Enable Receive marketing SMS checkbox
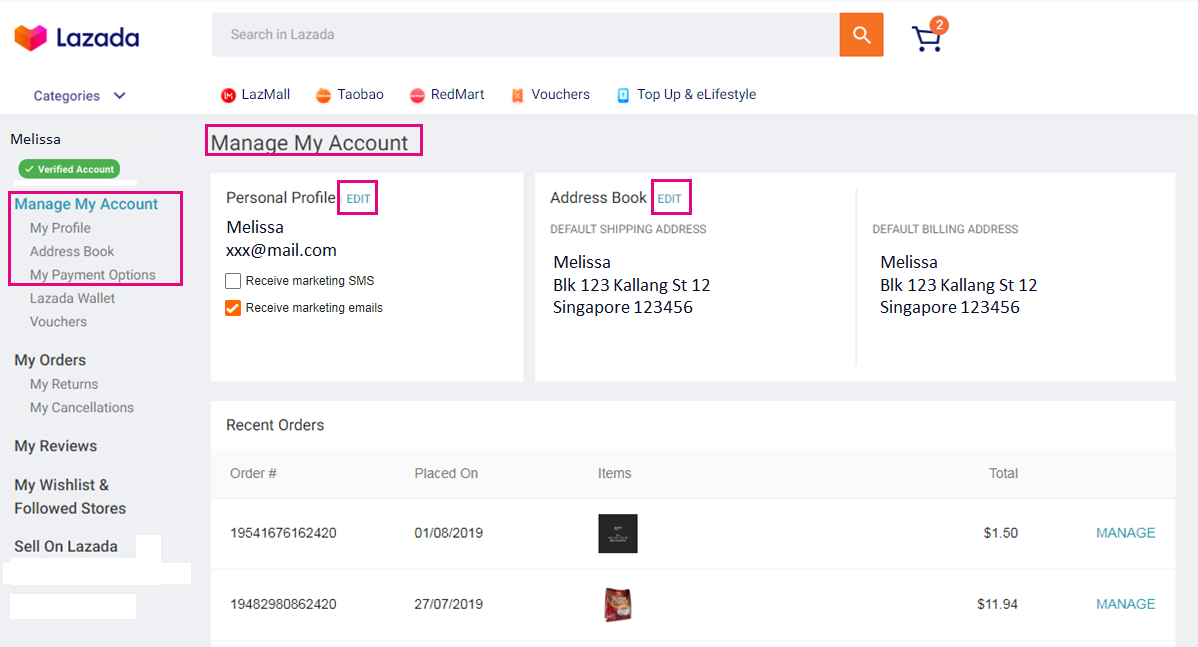1198x647 pixels. 233,281
